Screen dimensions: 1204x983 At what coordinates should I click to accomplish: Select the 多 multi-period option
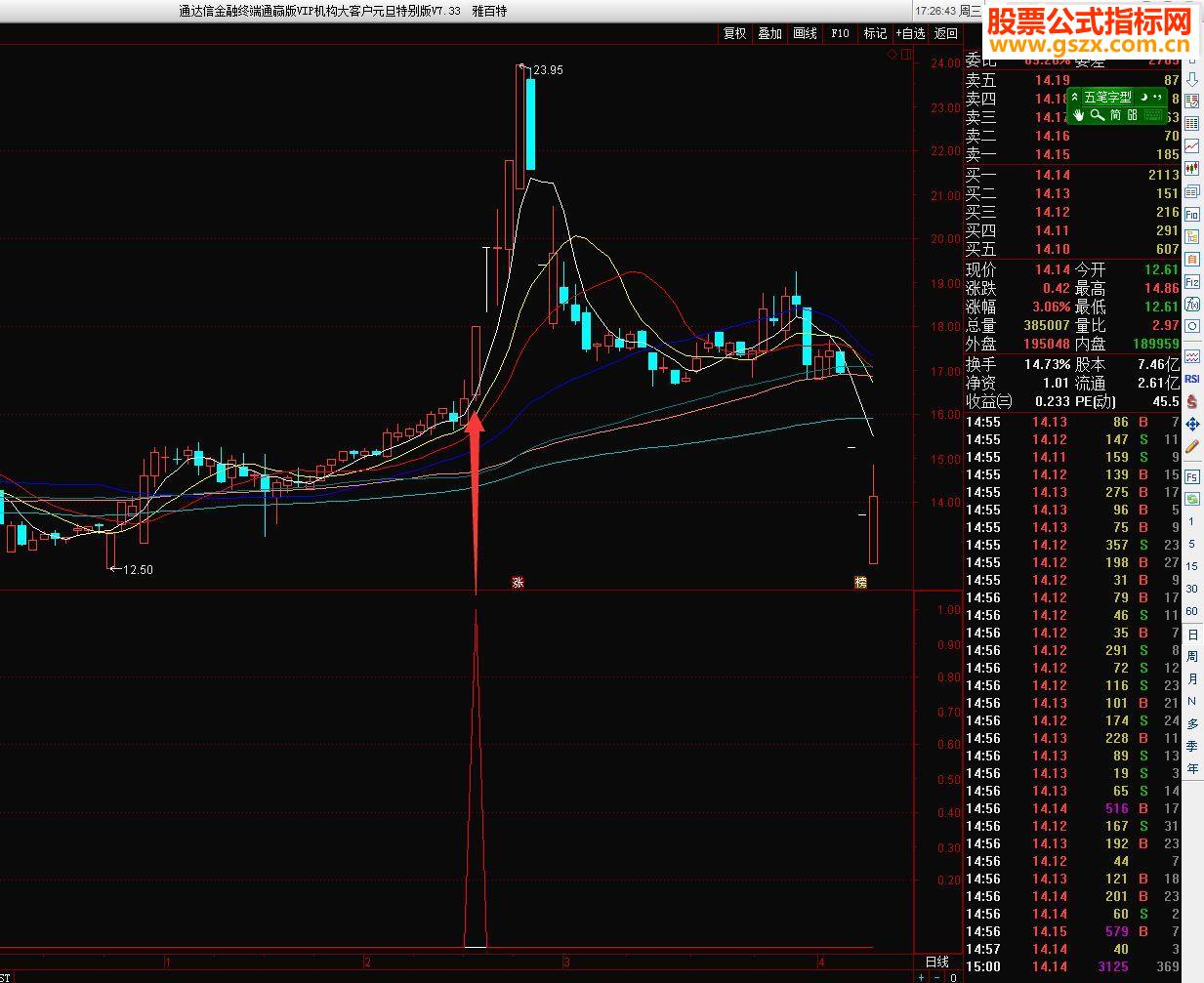click(1192, 723)
